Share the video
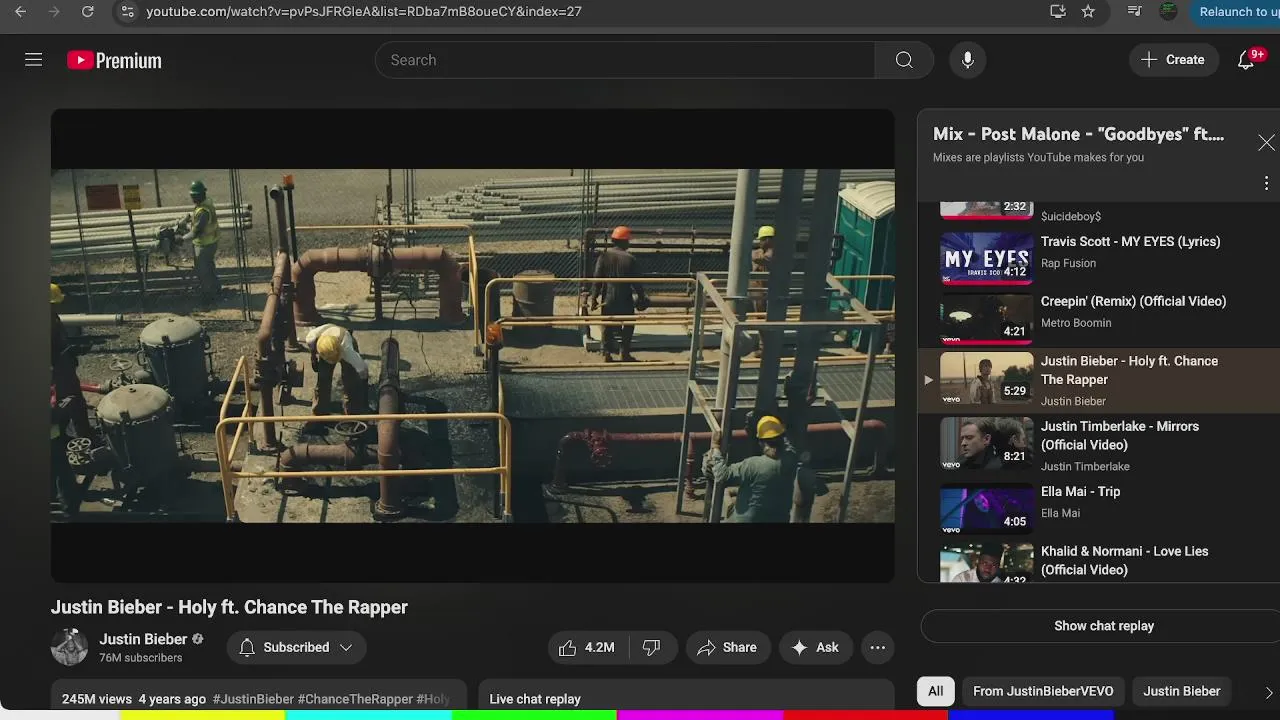 [728, 647]
